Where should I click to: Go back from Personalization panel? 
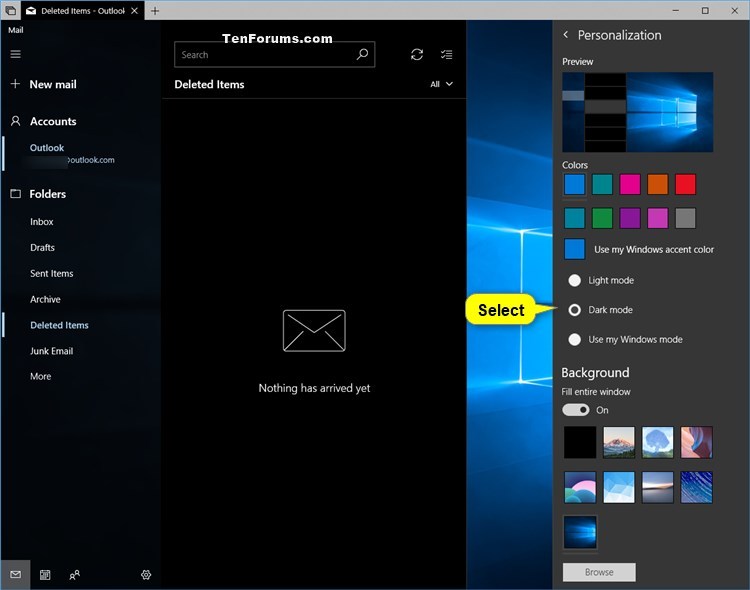coord(566,34)
